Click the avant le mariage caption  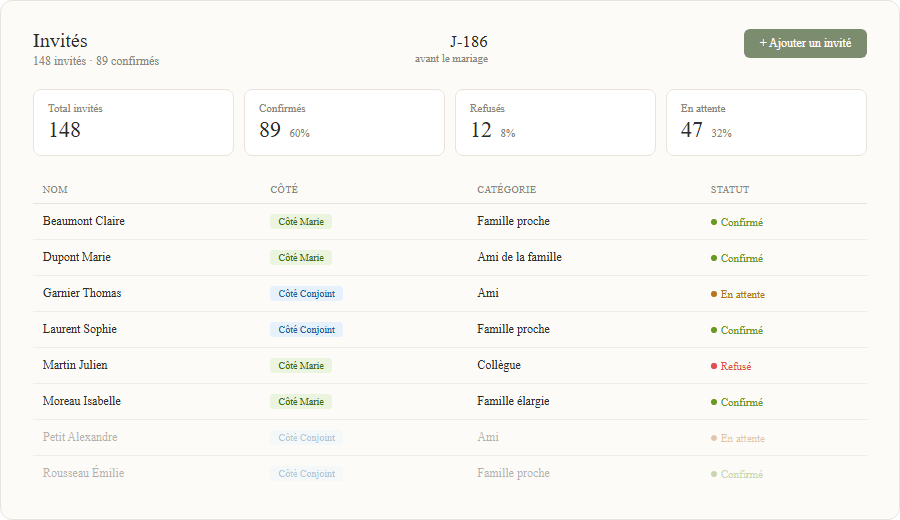pos(452,59)
